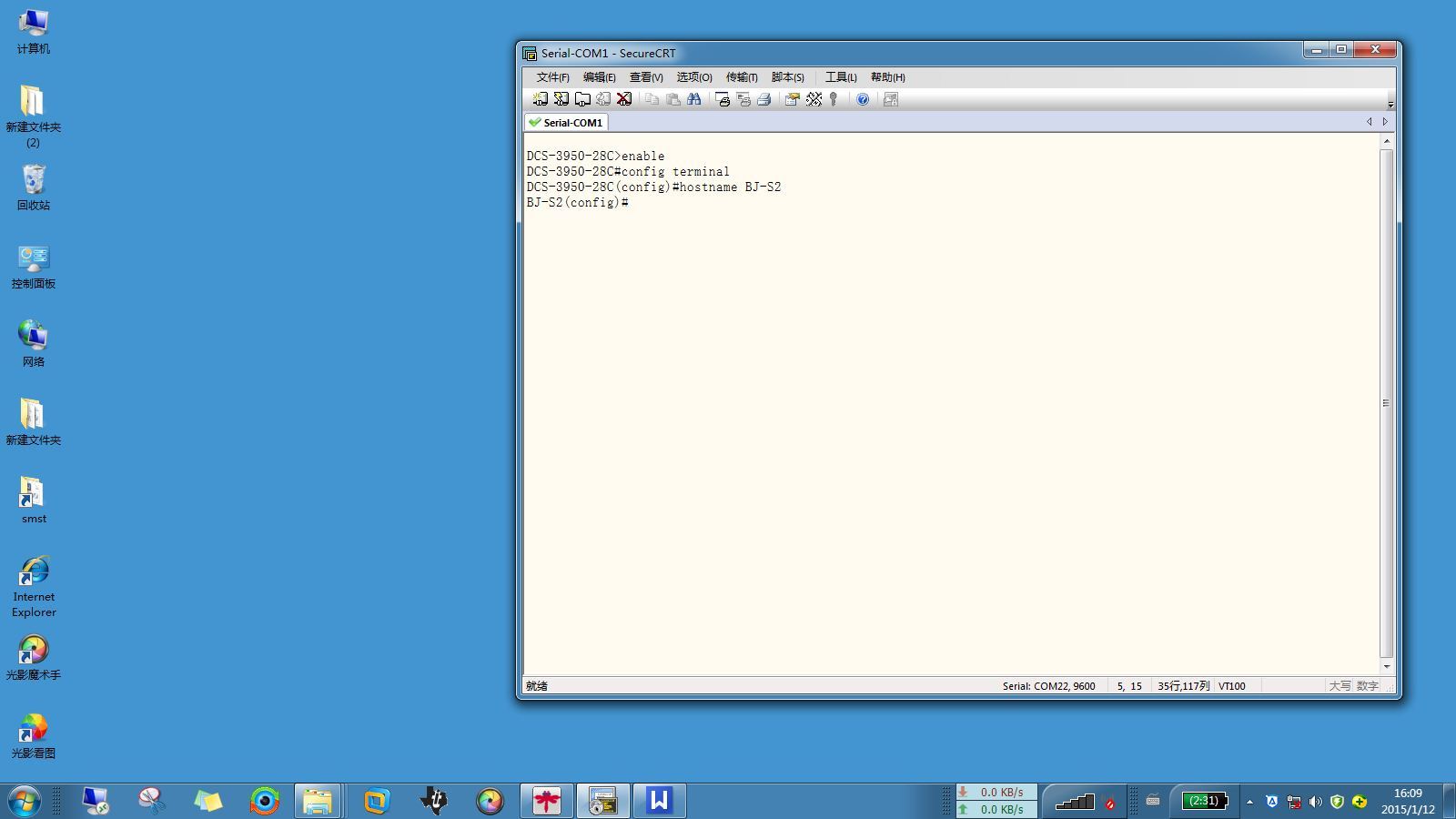The image size is (1456, 819).
Task: Click the Quick Connect lightning icon
Action: 561,99
